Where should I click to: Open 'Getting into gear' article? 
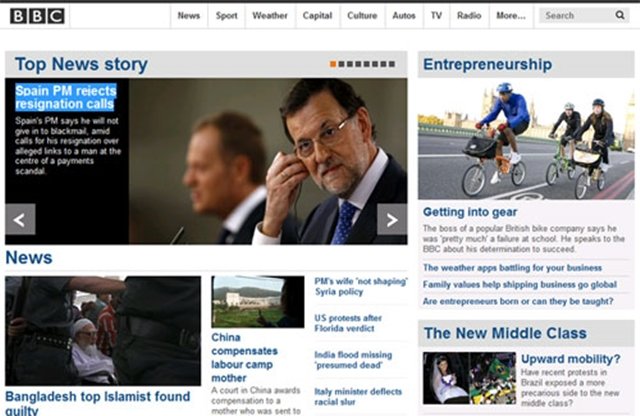(x=470, y=212)
